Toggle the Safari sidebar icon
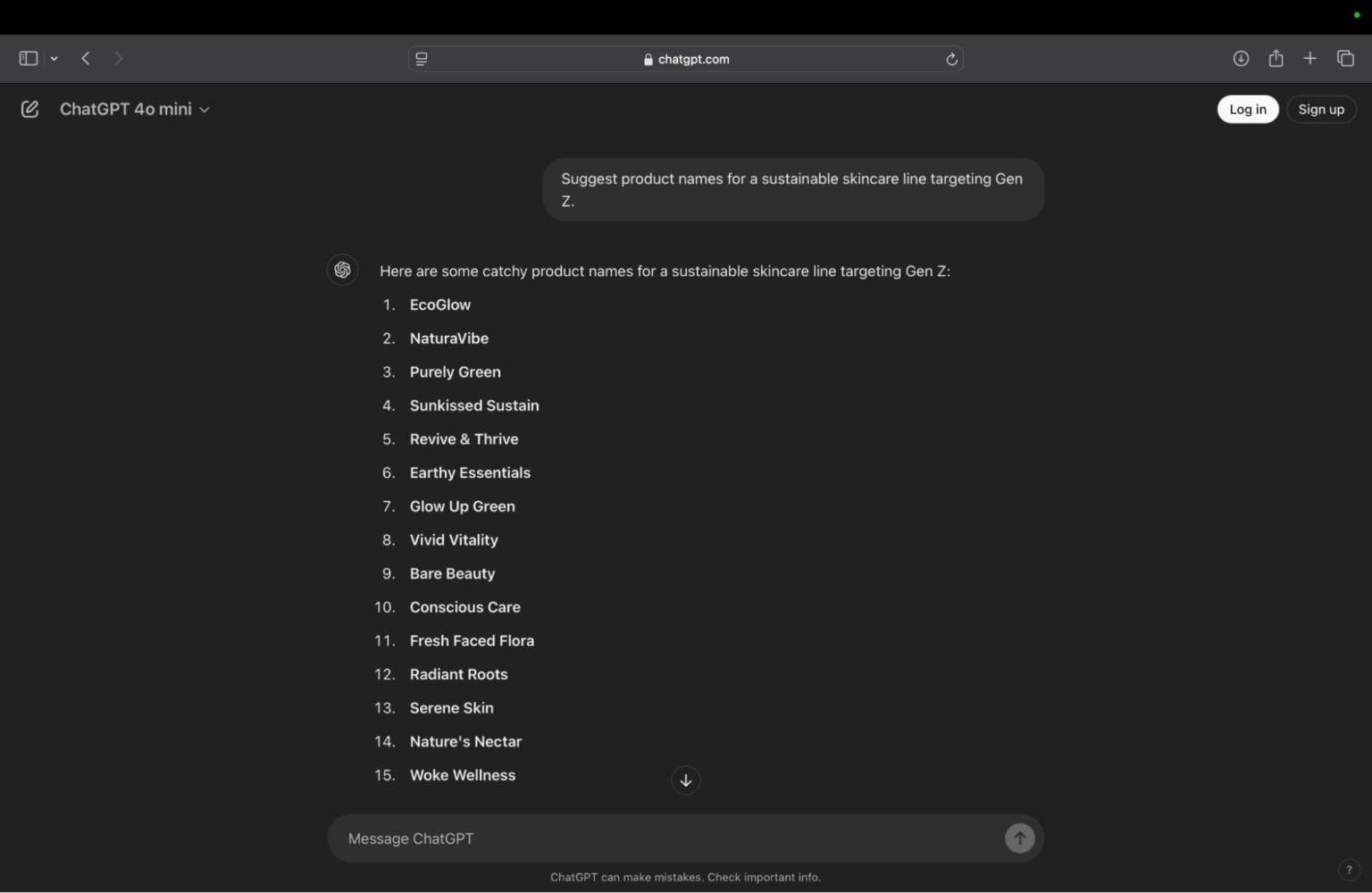 (28, 57)
